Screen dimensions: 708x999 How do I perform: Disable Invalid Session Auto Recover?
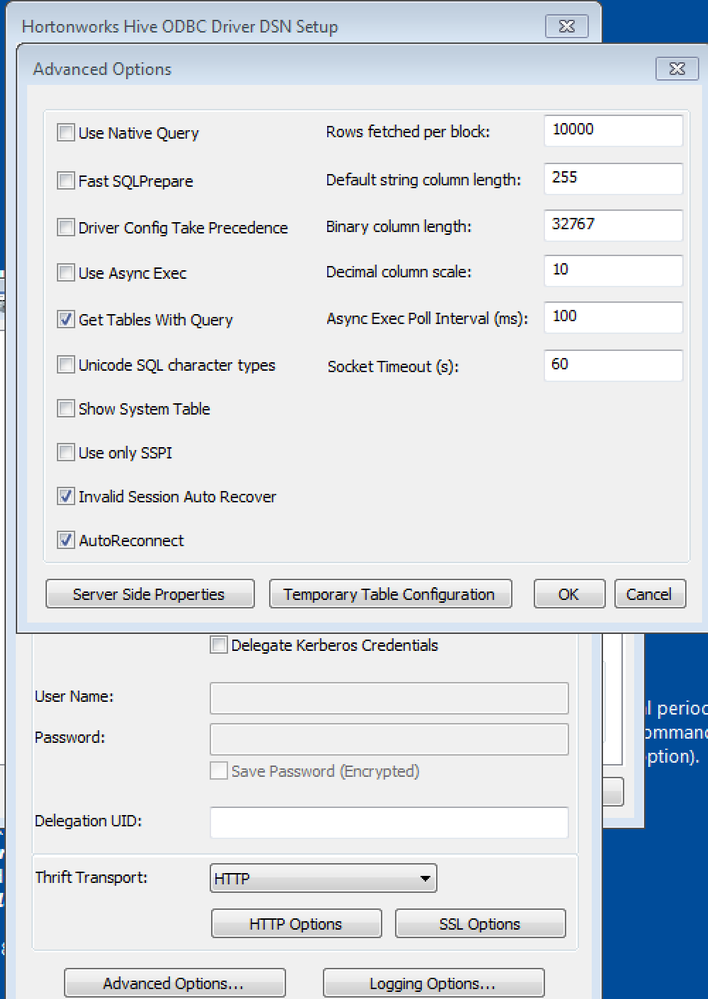tap(66, 496)
